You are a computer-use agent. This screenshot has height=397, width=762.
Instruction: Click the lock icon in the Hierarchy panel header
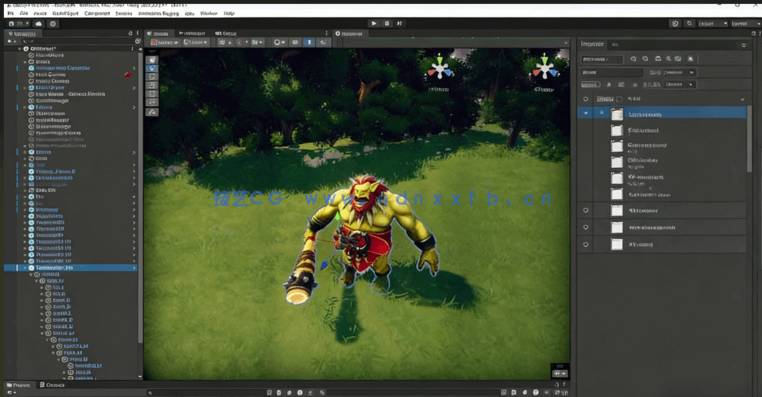(130, 34)
